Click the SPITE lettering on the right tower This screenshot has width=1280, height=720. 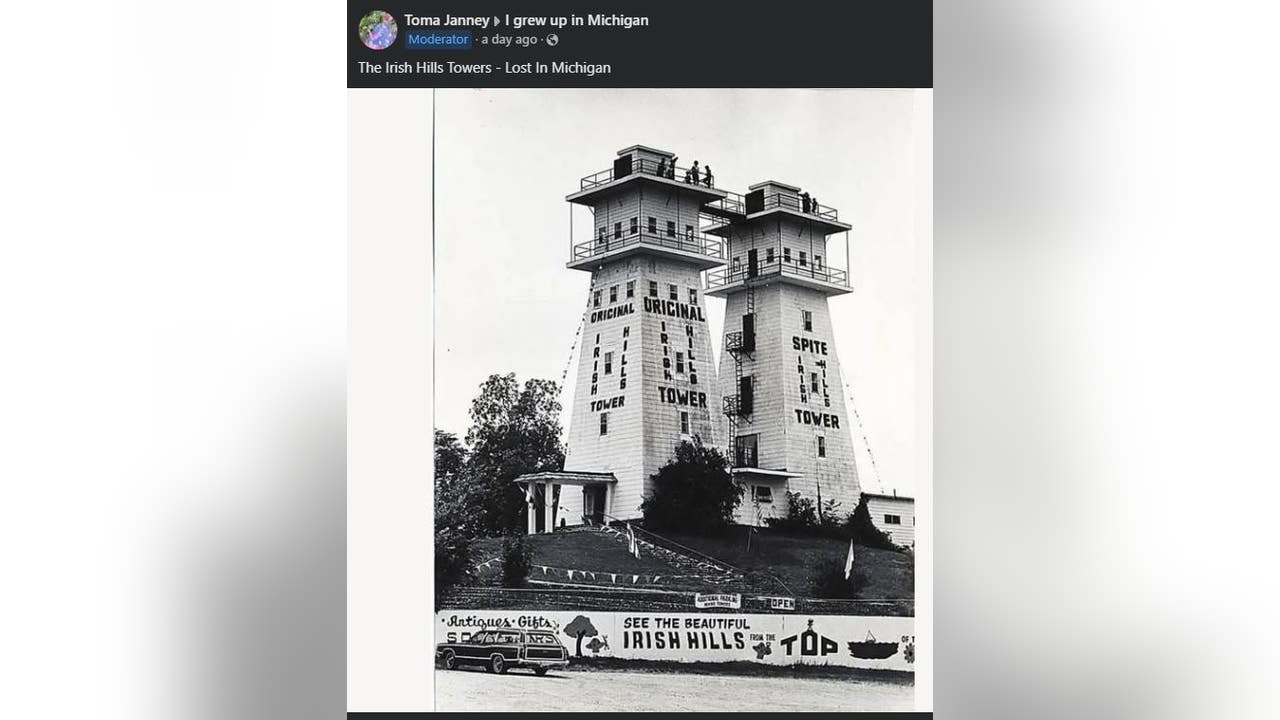pos(810,346)
